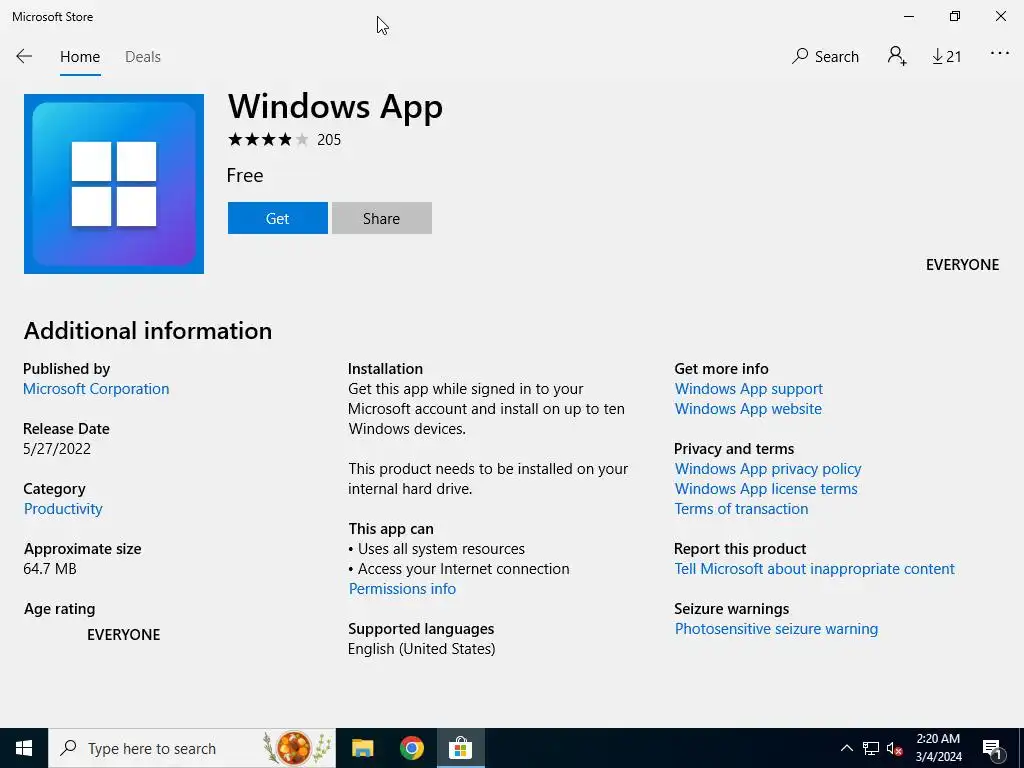Click the Additional information heading
1024x768 pixels.
148,330
